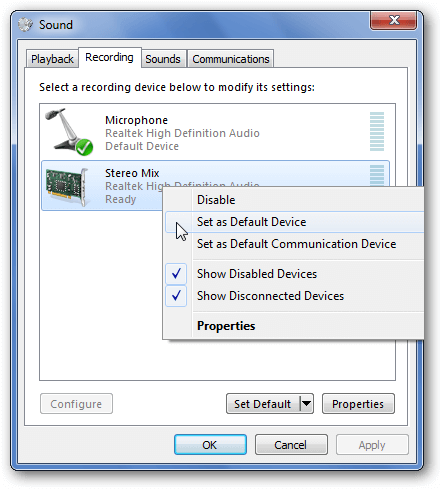The width and height of the screenshot is (442, 489).
Task: Select Set as Default Communication Device
Action: click(x=295, y=244)
